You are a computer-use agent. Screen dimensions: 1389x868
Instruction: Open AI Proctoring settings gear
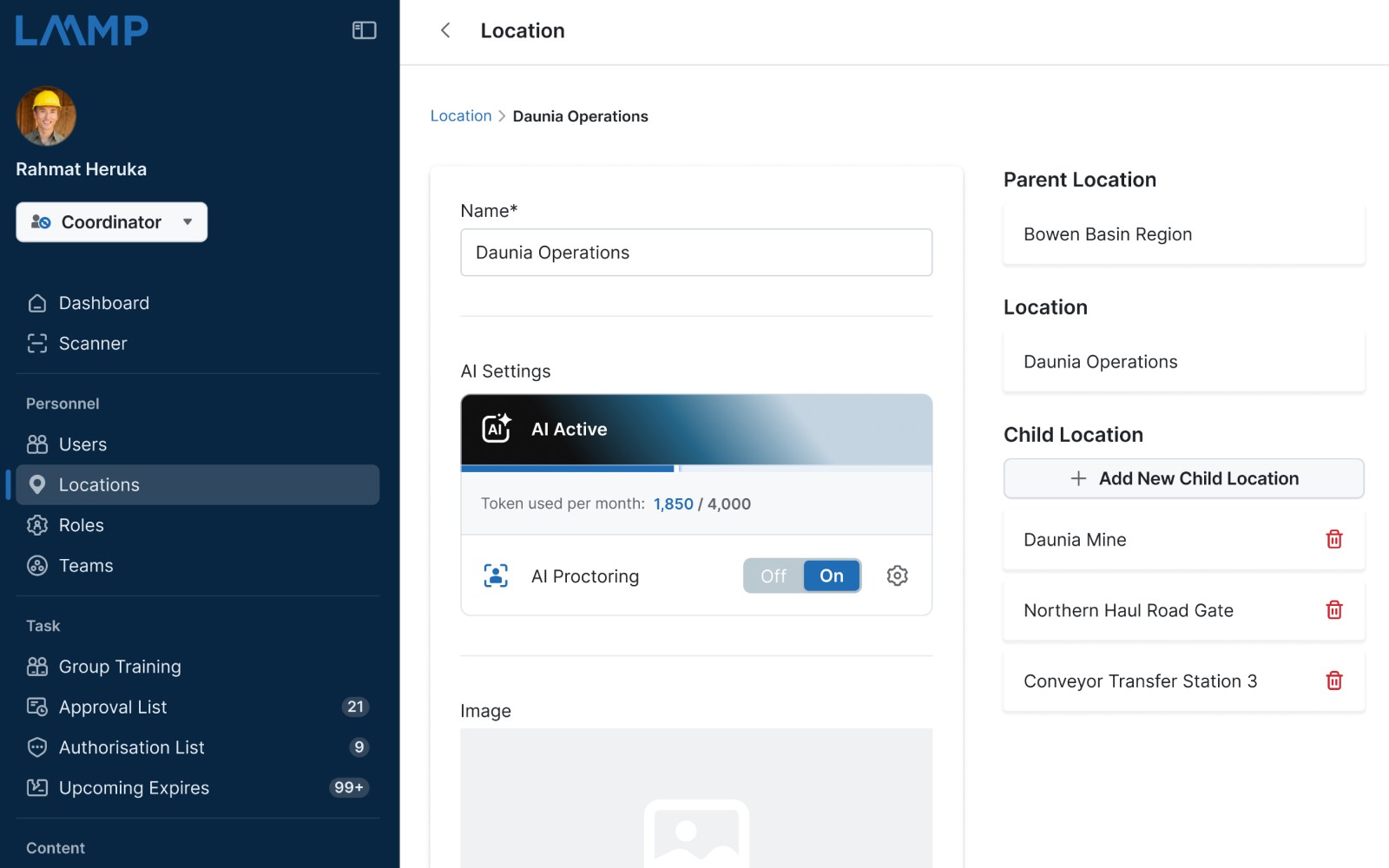coord(898,575)
